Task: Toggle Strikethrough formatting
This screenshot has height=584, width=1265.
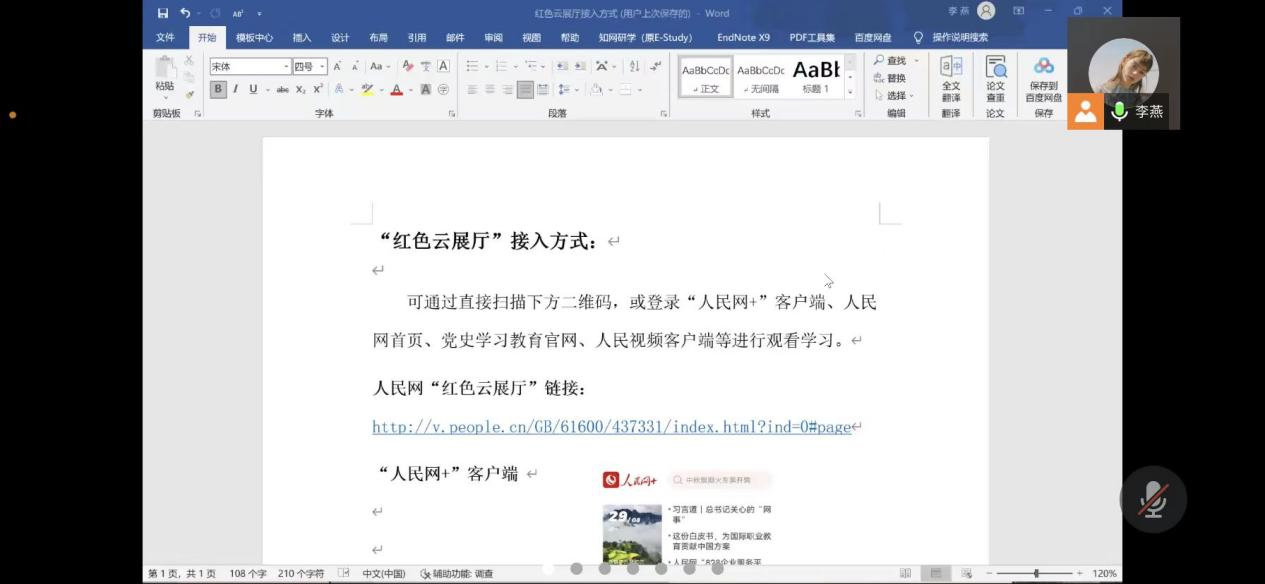Action: click(x=283, y=89)
